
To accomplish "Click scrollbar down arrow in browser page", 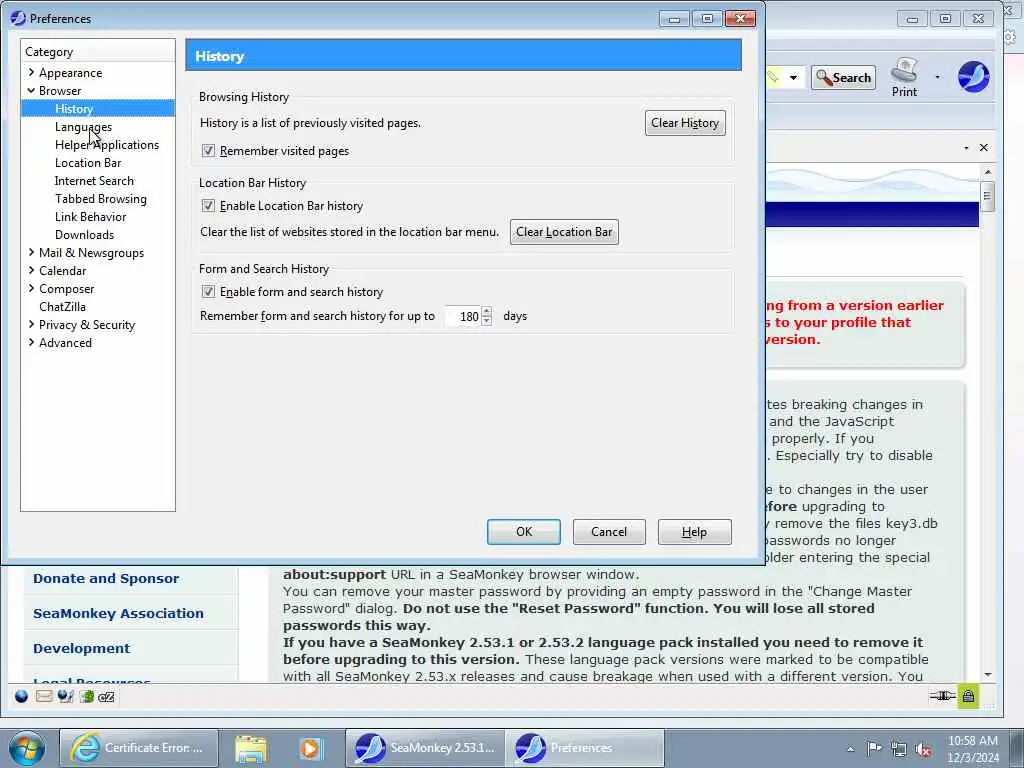I will [987, 675].
